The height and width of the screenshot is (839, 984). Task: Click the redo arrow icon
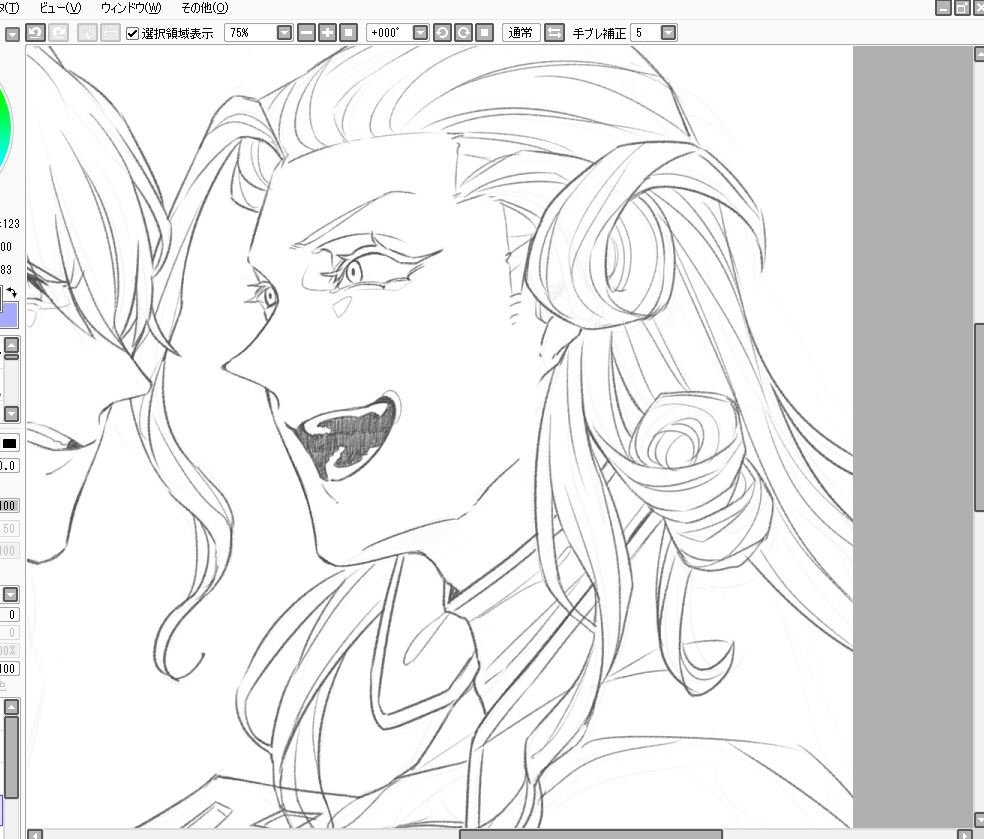(x=58, y=33)
